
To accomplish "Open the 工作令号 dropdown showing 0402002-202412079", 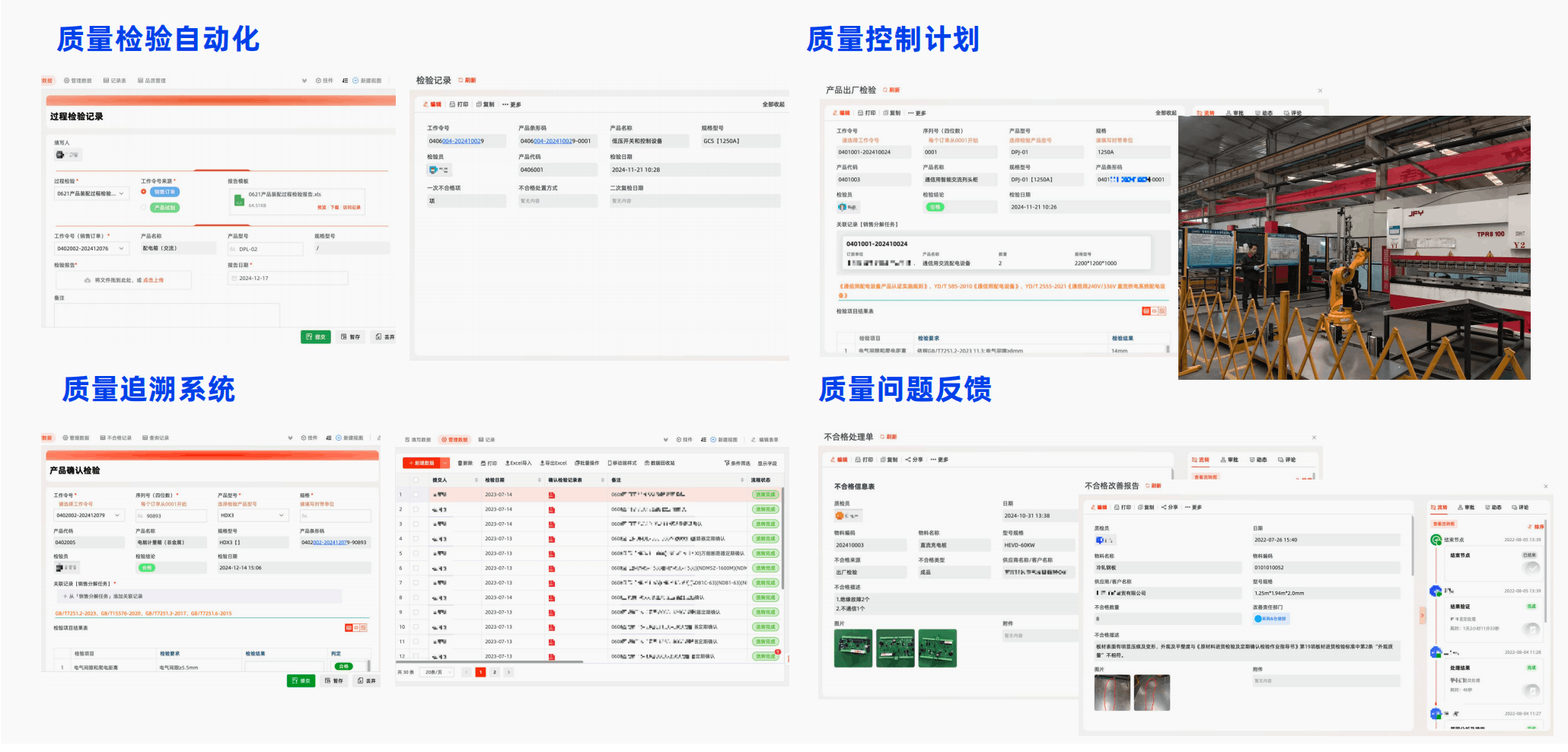I will pyautogui.click(x=88, y=515).
